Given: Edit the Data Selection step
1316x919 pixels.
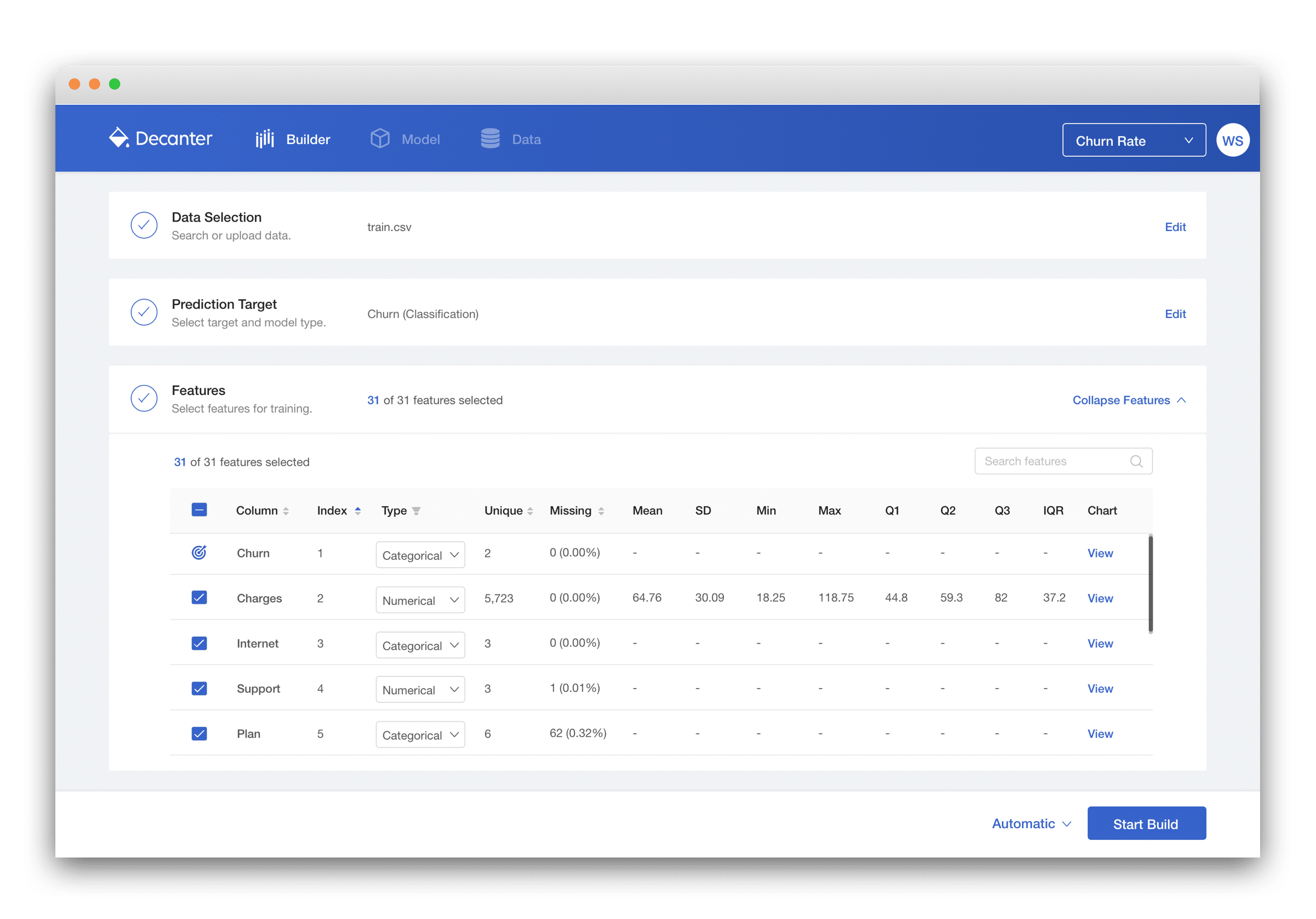Looking at the screenshot, I should coord(1175,227).
